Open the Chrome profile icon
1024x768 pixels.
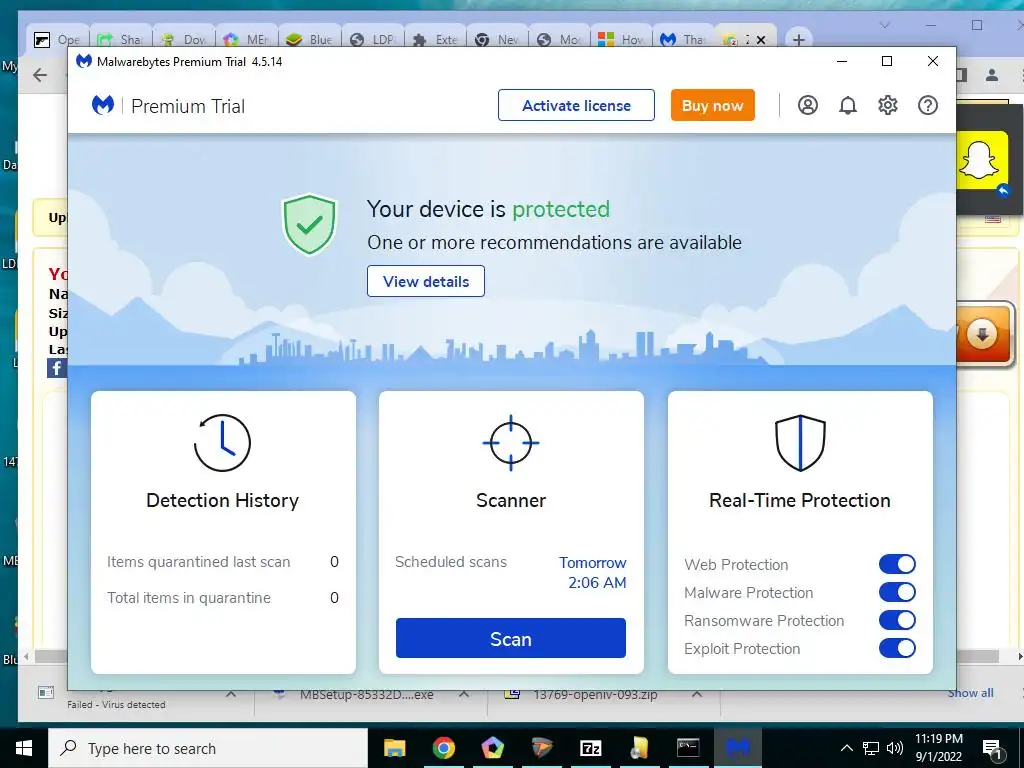click(x=992, y=75)
